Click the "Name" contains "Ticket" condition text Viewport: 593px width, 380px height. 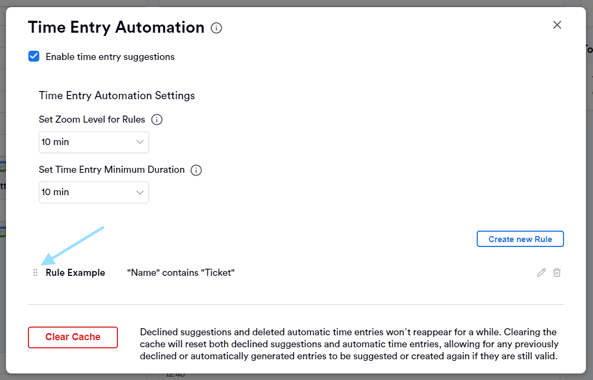point(181,273)
